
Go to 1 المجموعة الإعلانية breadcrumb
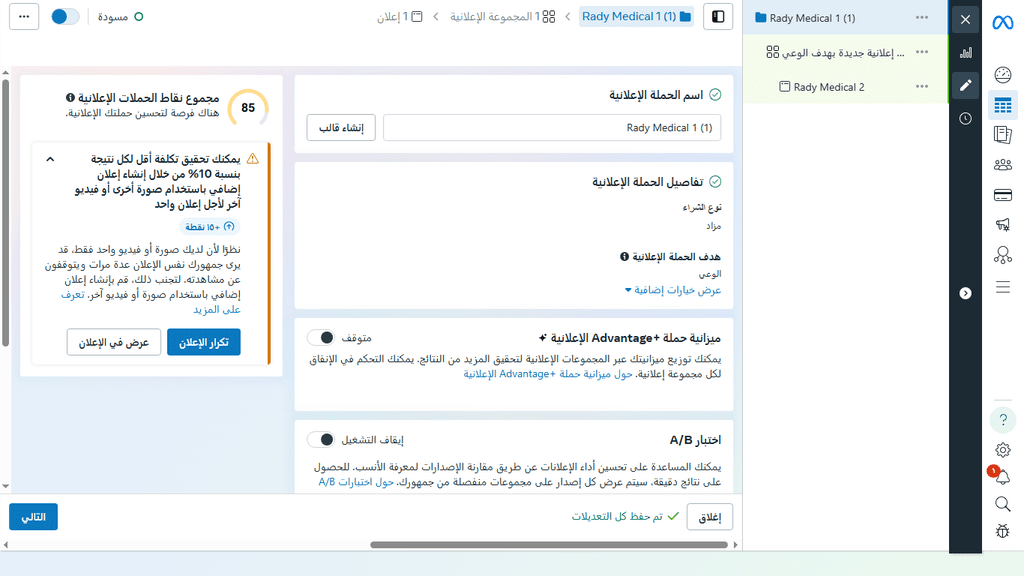502,17
